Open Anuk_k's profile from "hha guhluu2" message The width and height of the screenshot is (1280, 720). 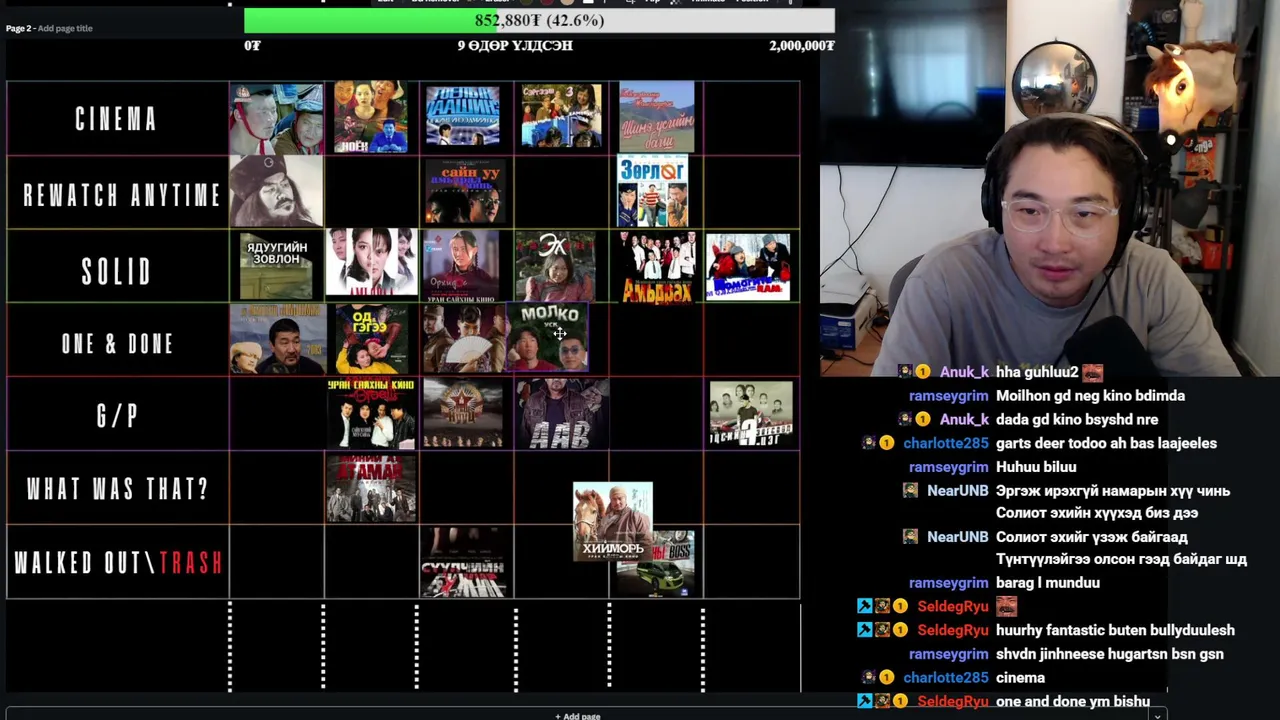pyautogui.click(x=964, y=372)
